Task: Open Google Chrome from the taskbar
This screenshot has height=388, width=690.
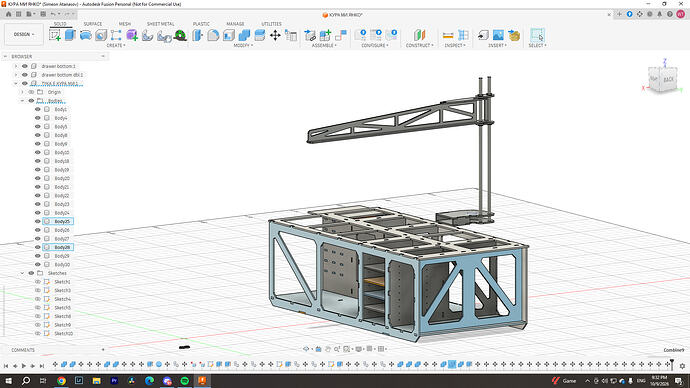Action: 61,381
